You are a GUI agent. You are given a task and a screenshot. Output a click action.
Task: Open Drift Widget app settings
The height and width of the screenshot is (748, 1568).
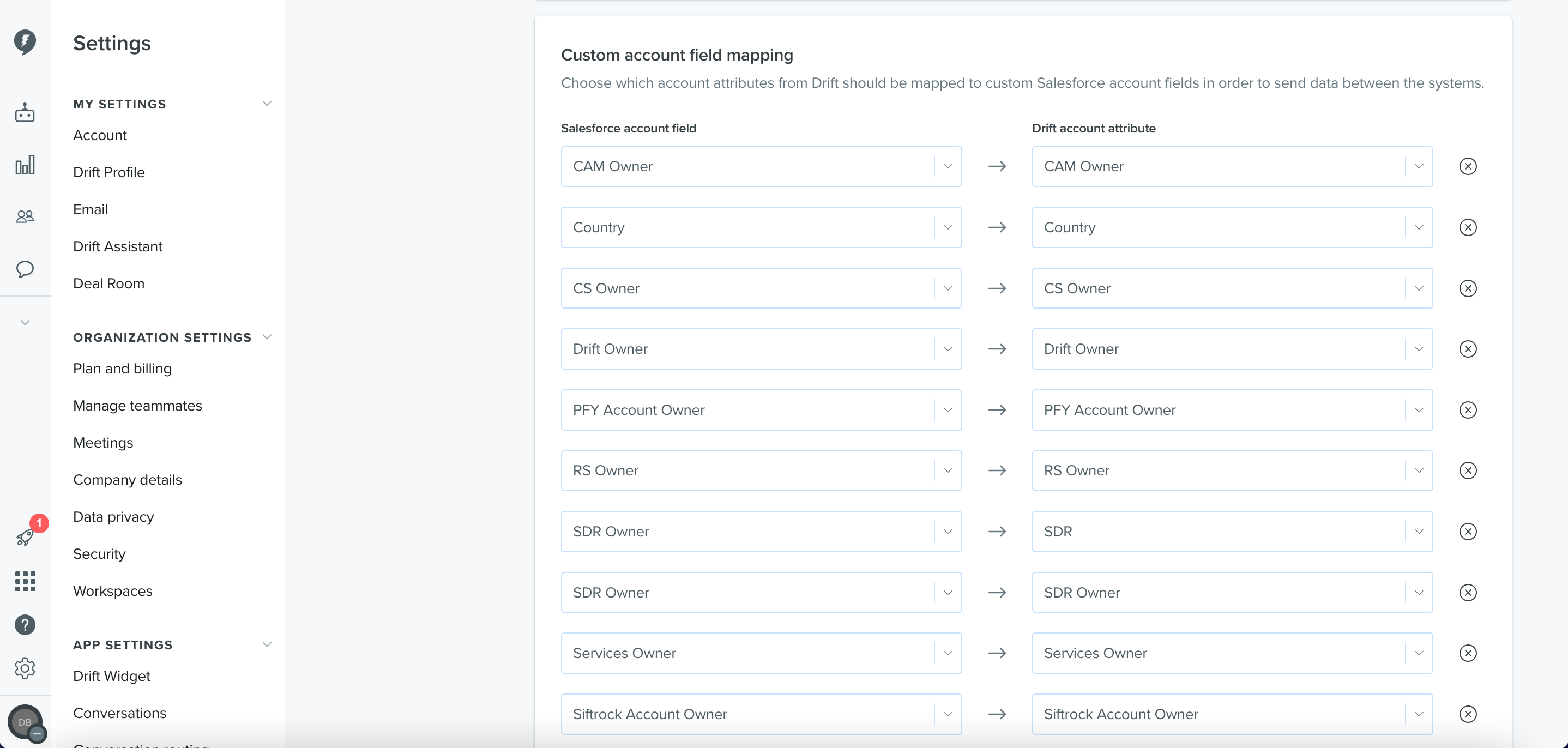click(111, 676)
